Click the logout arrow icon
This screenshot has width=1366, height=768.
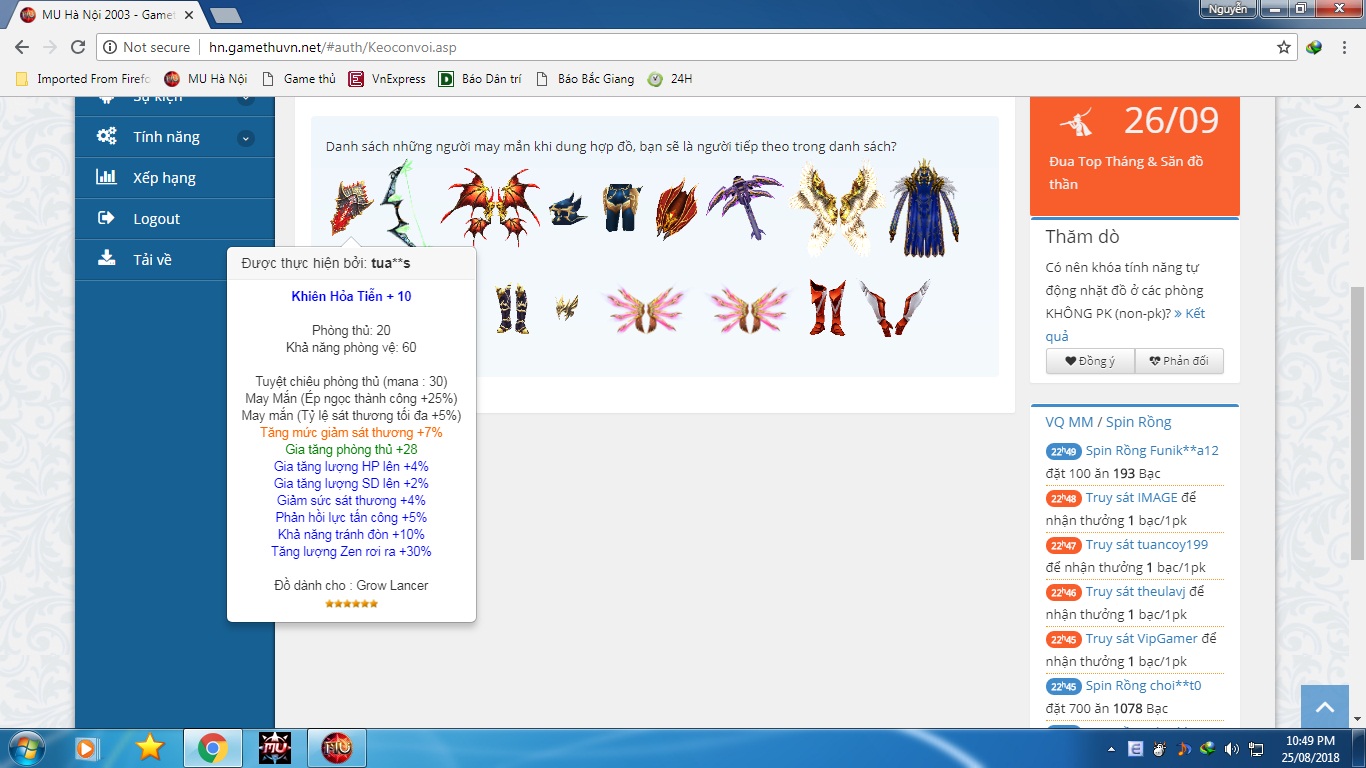click(x=106, y=218)
